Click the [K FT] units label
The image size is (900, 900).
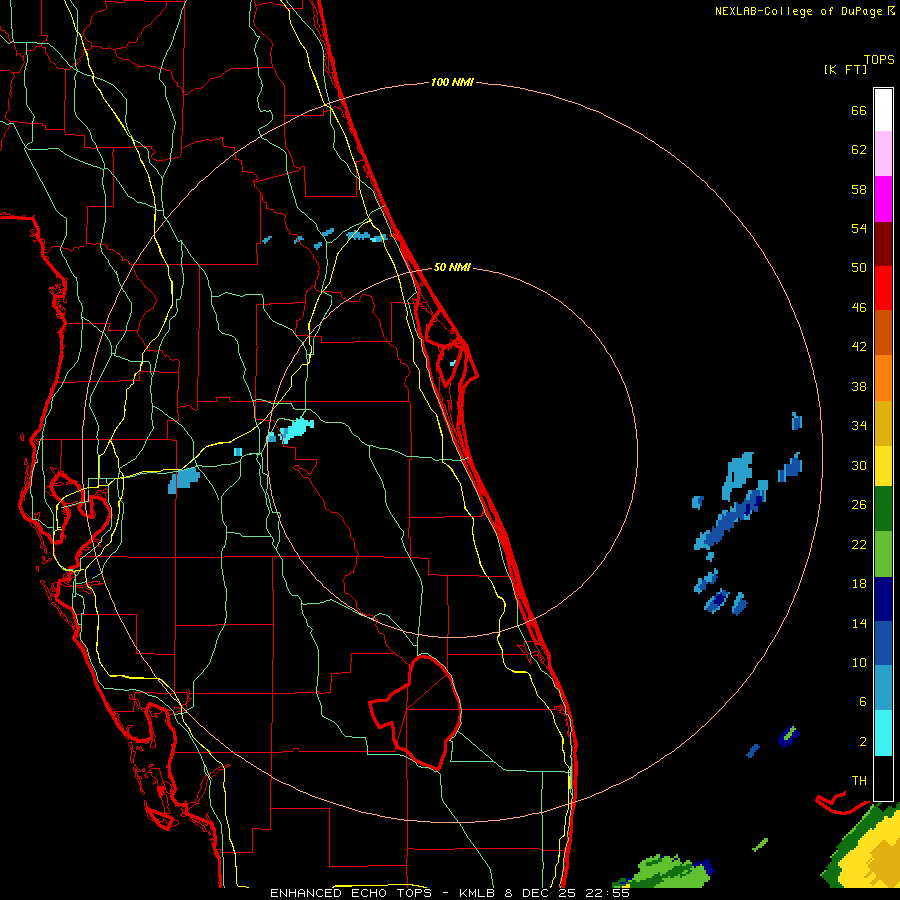point(845,69)
